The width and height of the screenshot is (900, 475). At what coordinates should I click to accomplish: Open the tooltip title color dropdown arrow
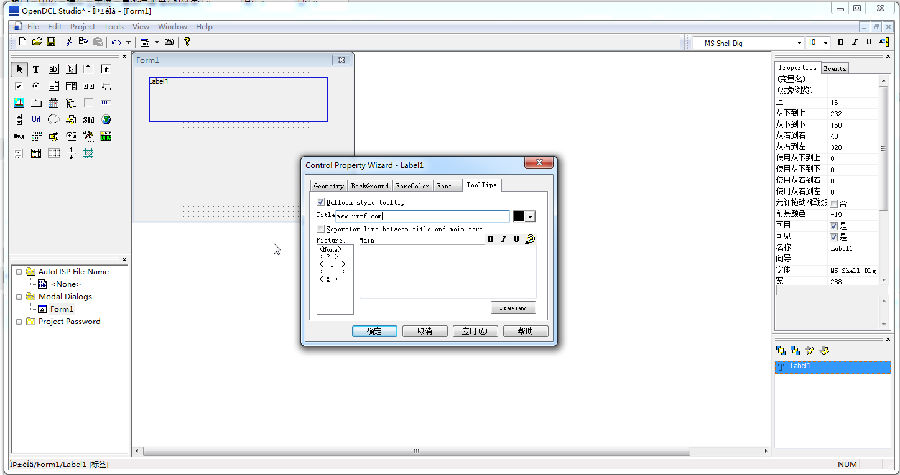click(530, 216)
